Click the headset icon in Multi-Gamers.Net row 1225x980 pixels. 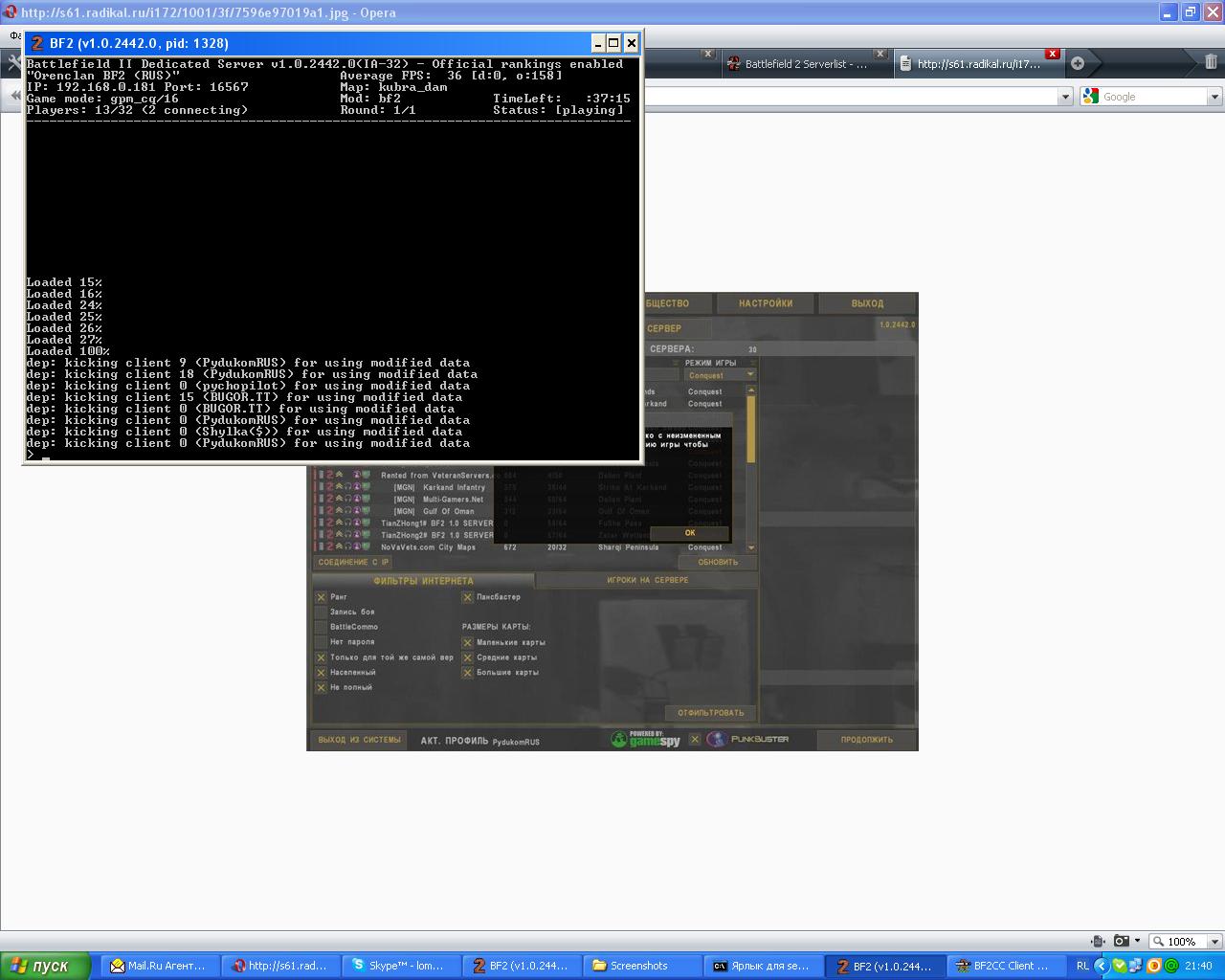(347, 500)
